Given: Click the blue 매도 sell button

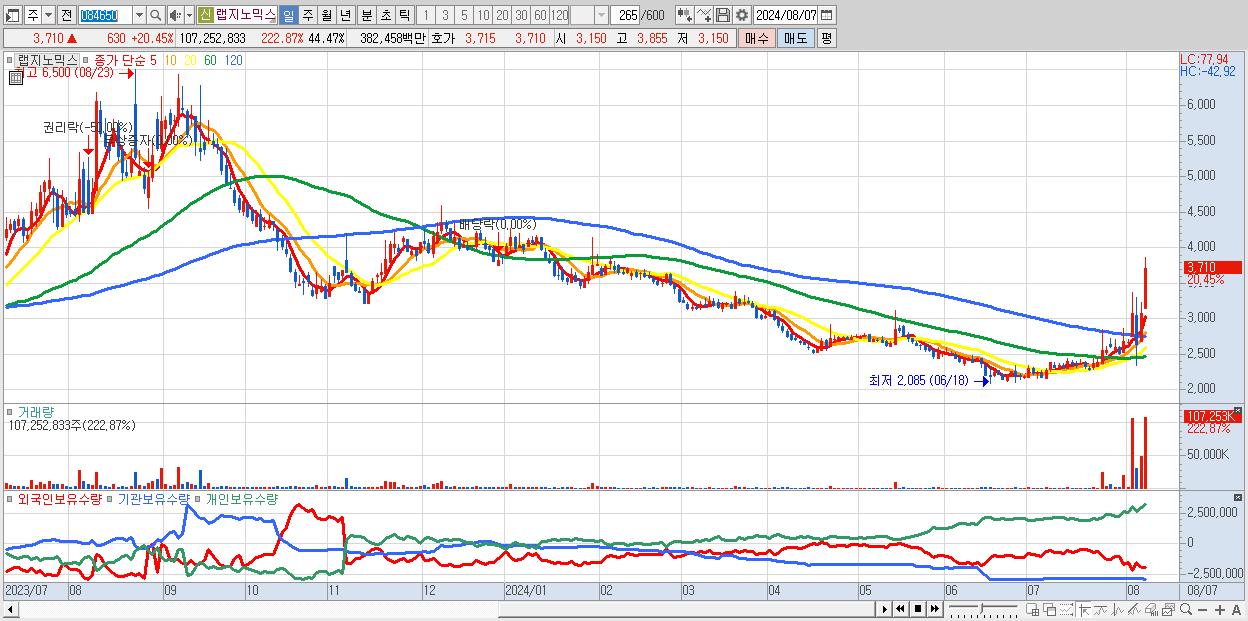Looking at the screenshot, I should tap(795, 38).
